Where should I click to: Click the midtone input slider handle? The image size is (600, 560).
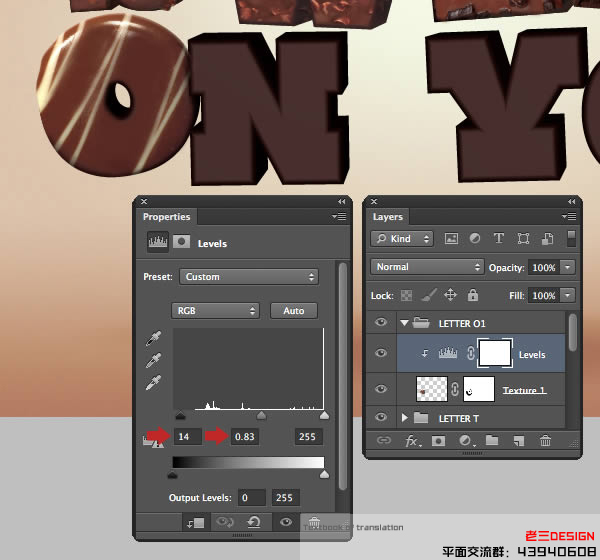(x=261, y=414)
